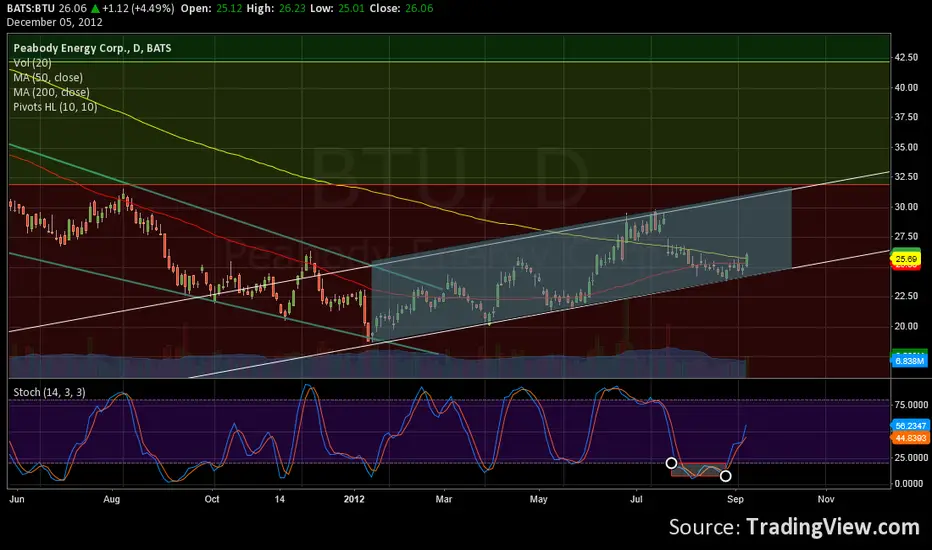Click the 20.00 price axis label

(x=906, y=326)
